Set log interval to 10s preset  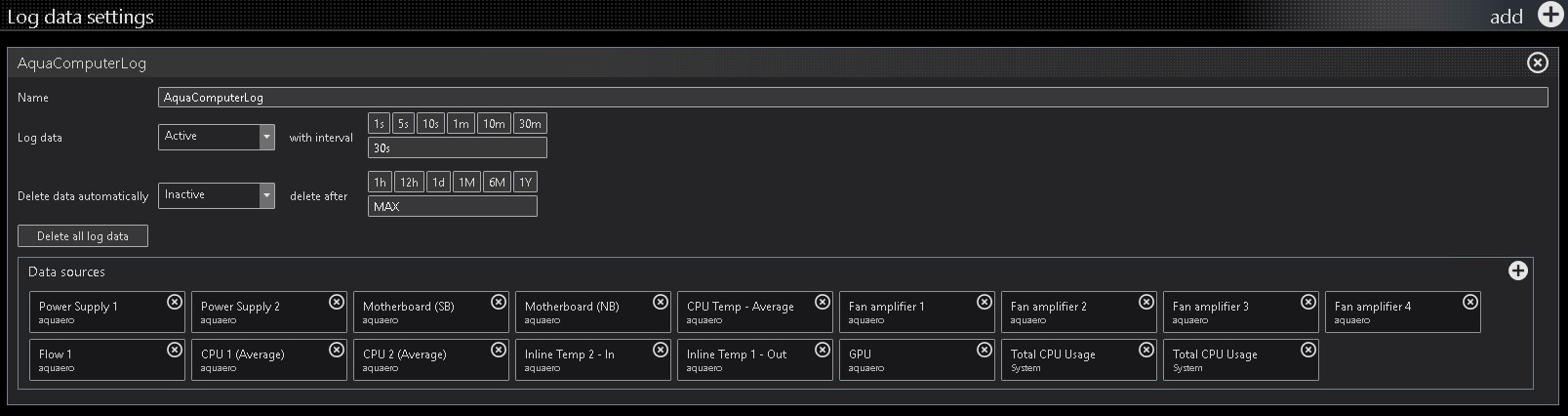[x=430, y=124]
